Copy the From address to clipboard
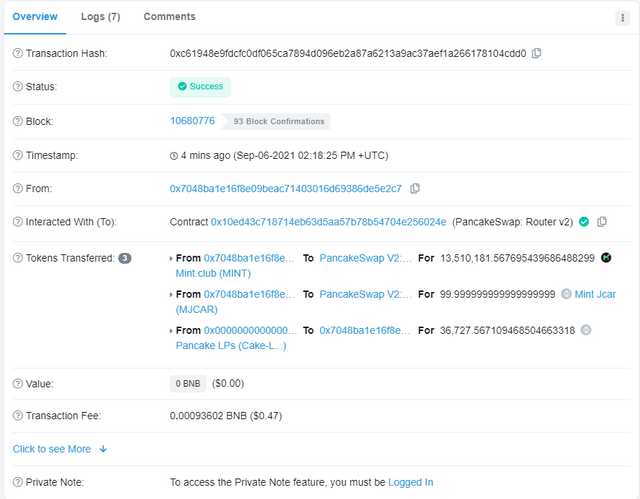The height and width of the screenshot is (499, 640). click(415, 189)
